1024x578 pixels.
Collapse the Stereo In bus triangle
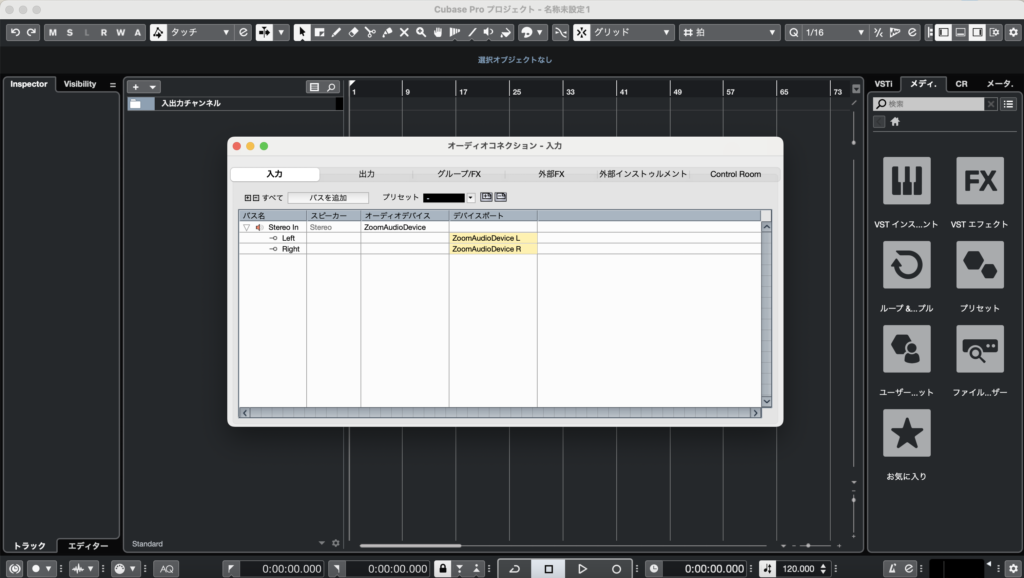tap(247, 227)
